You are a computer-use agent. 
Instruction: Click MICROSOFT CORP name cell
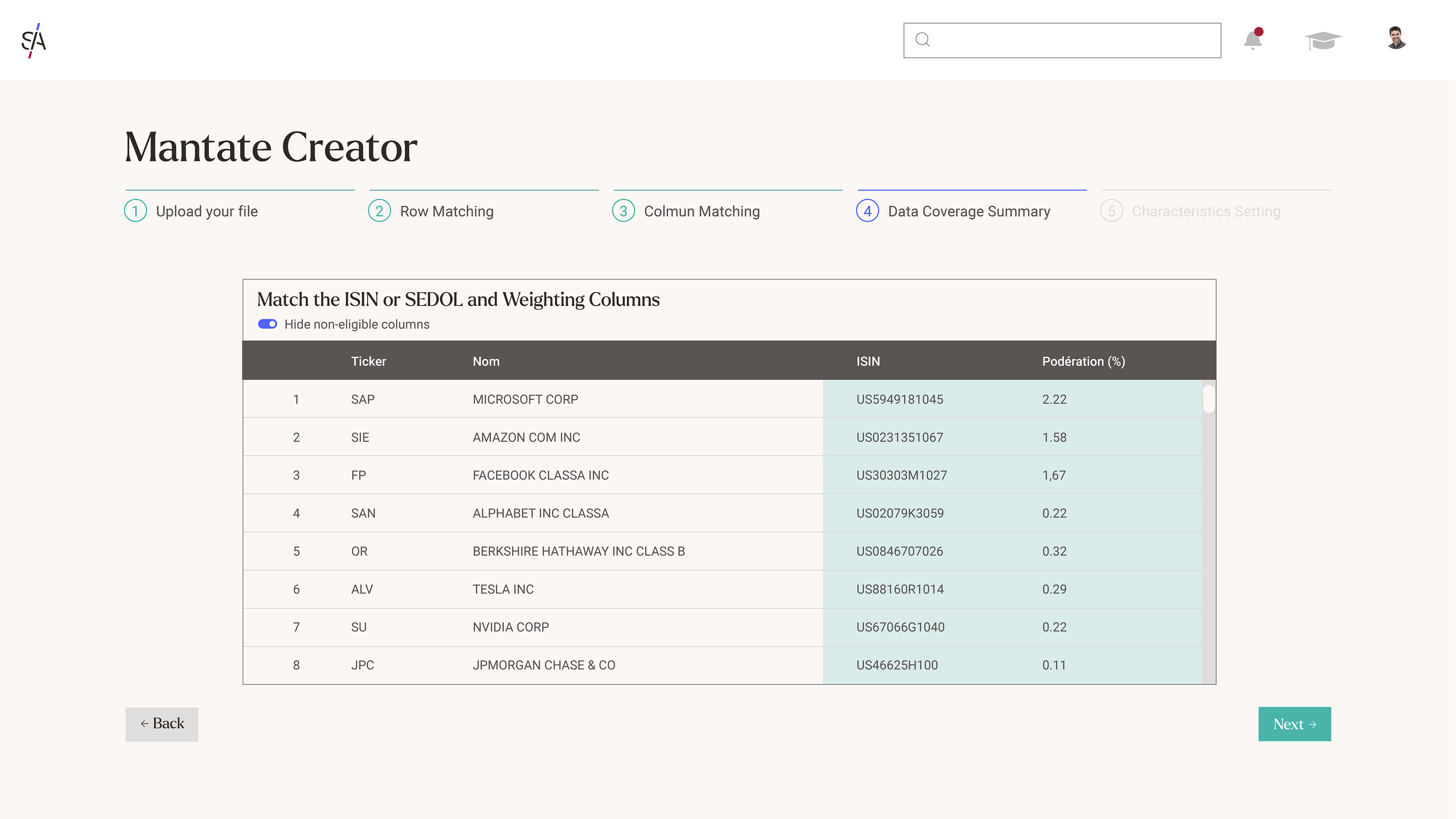point(525,400)
